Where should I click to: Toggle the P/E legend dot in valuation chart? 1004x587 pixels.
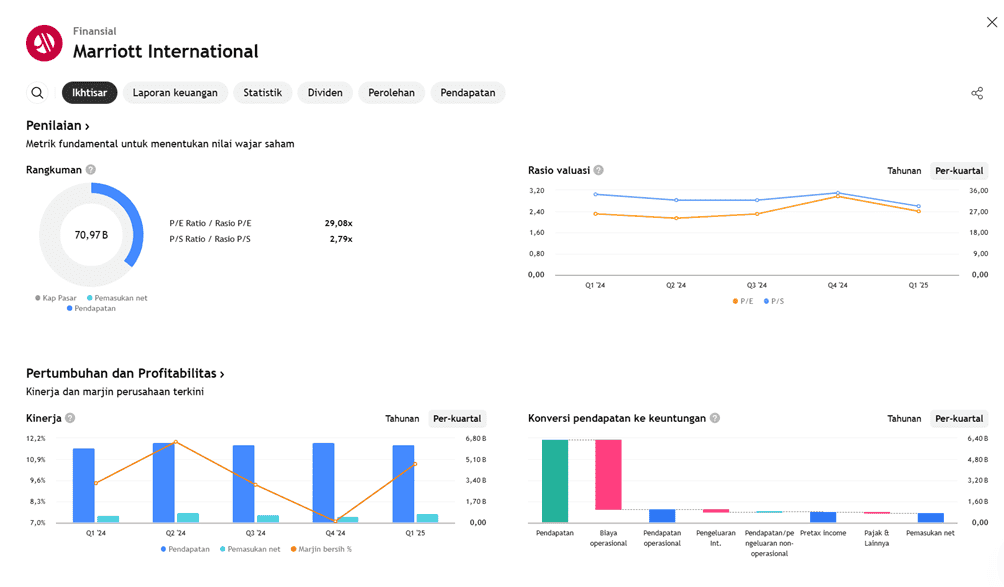click(736, 301)
